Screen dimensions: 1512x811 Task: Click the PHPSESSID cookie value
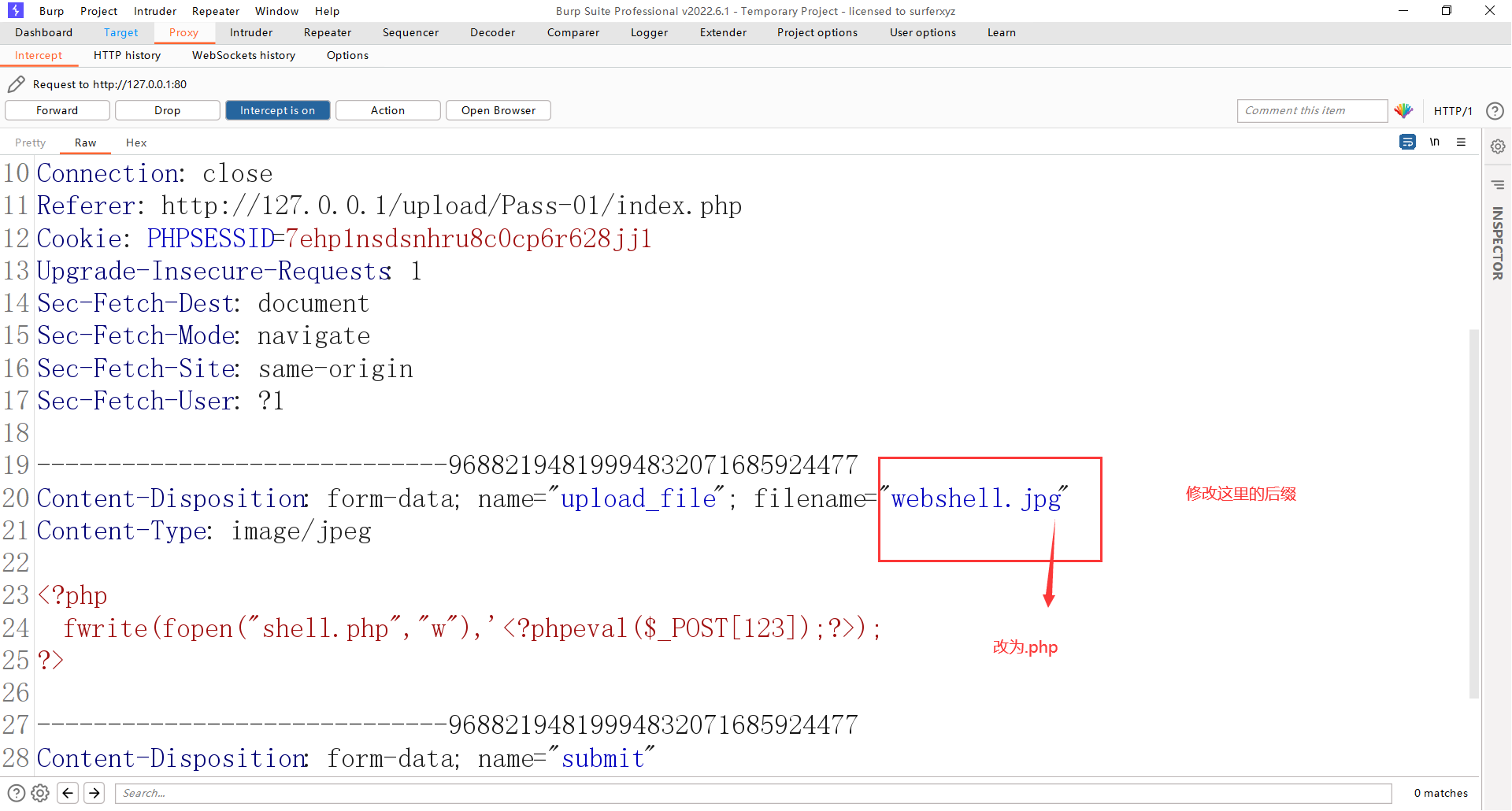pos(469,239)
